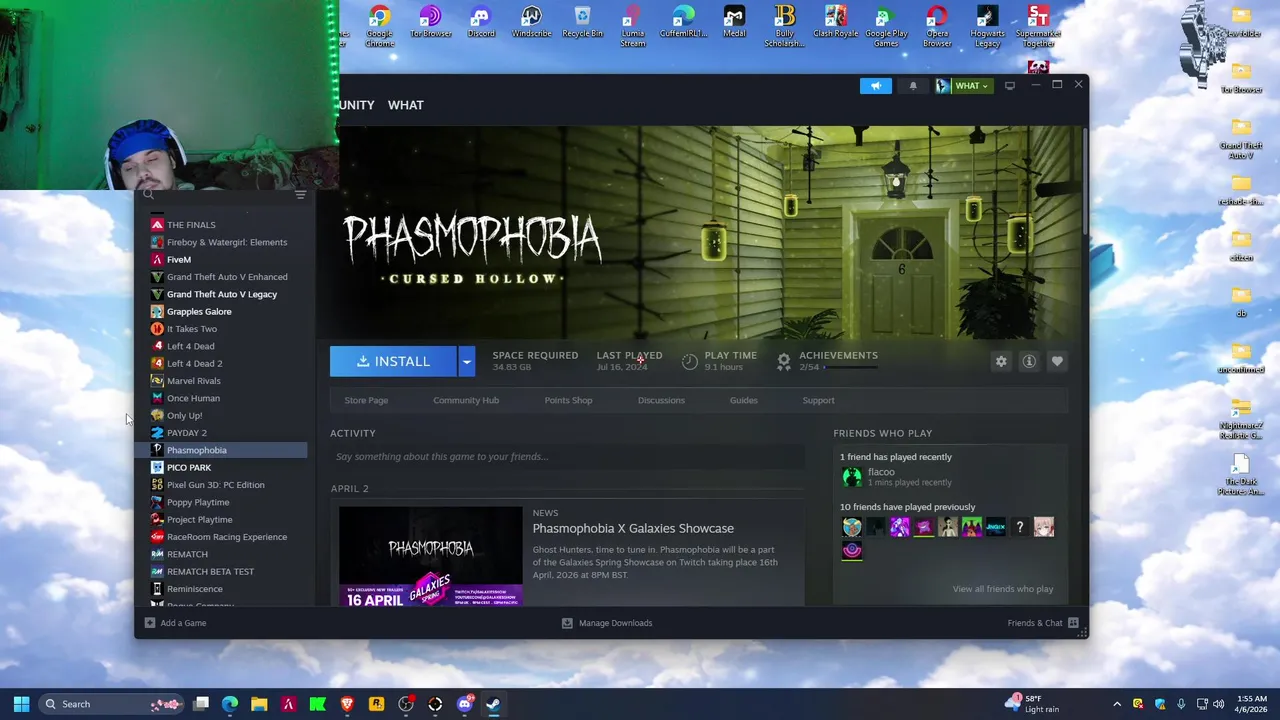Open Steam announcements megaphone button
The height and width of the screenshot is (720, 1280).
click(x=875, y=86)
